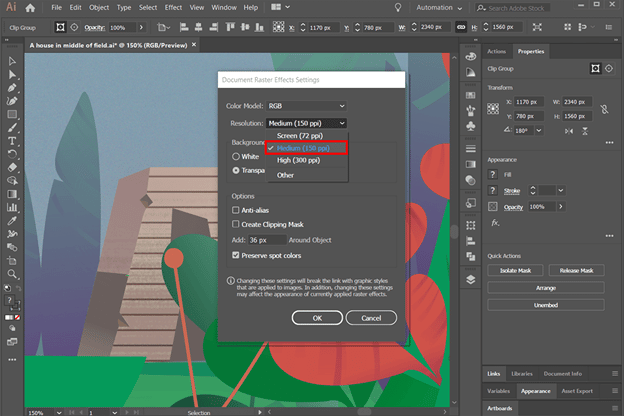Screen dimensions: 624x416
Task: Choose the Rectangle tool
Action: (x=12, y=114)
